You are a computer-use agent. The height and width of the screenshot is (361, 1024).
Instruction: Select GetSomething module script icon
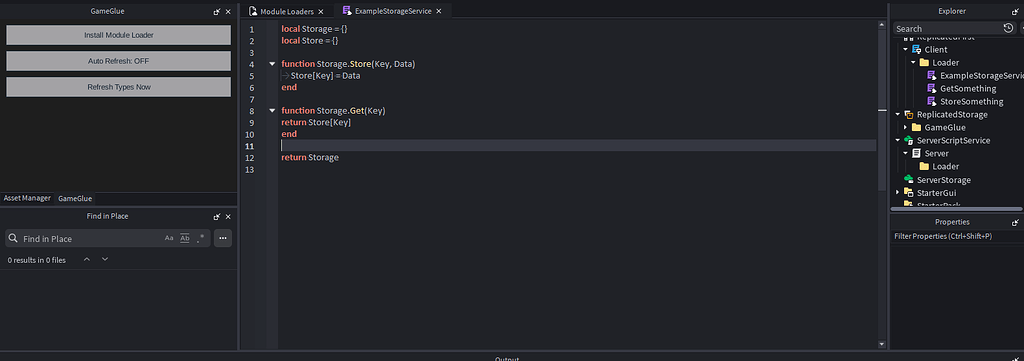tap(932, 89)
